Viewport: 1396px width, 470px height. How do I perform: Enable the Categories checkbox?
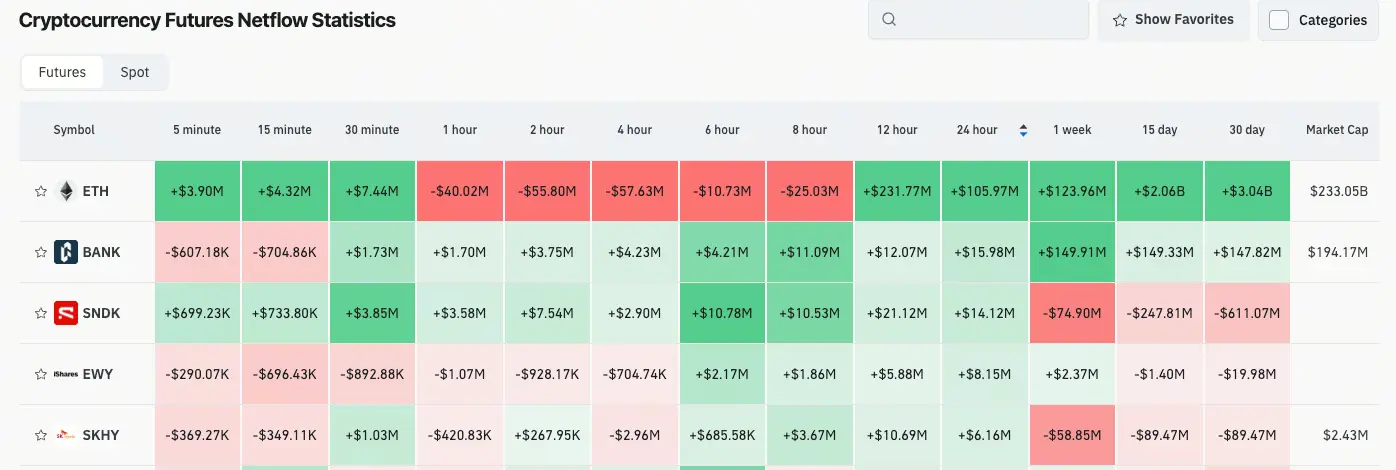pos(1278,20)
